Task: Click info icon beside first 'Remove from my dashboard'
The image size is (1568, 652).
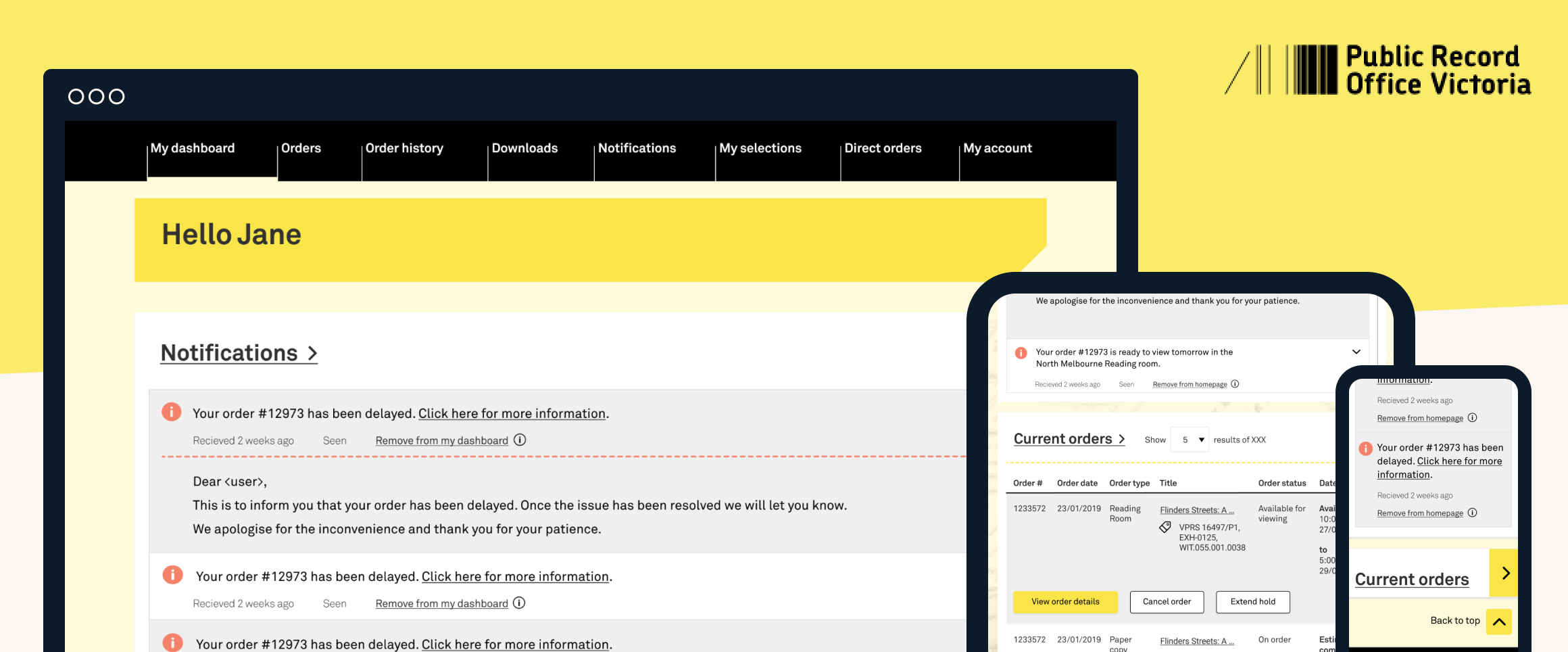Action: 520,440
